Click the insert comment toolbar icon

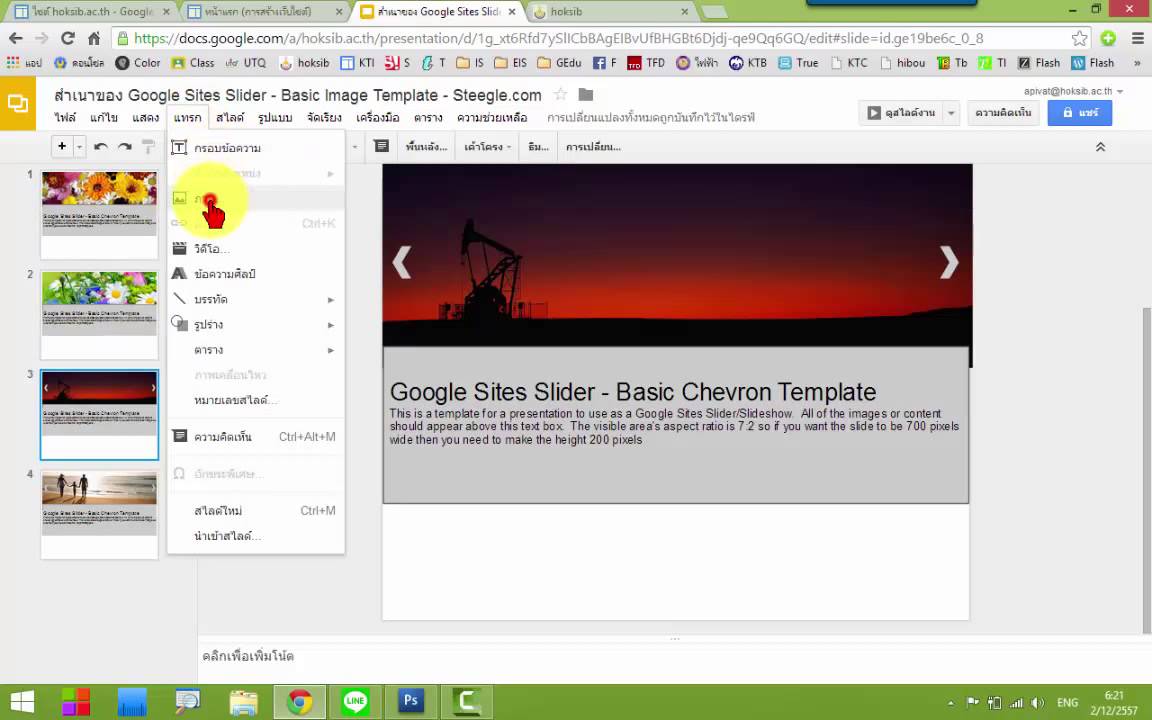(x=381, y=146)
